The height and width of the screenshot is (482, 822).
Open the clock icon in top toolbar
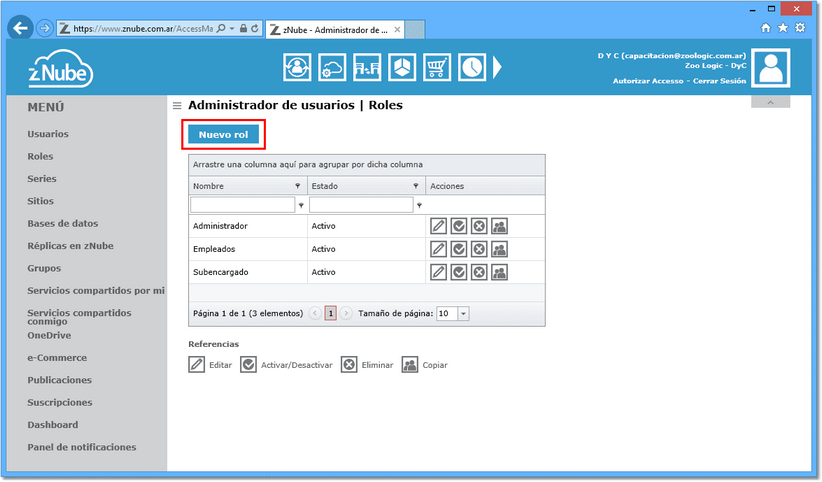pos(472,67)
